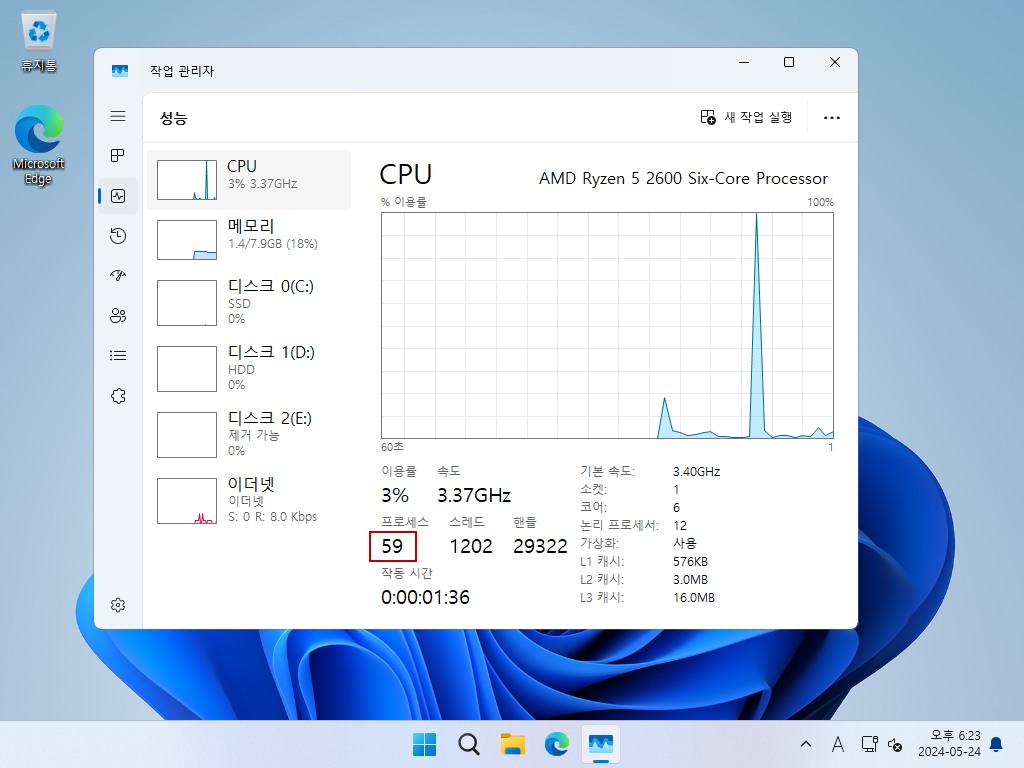
Task: Select the CPU performance item
Action: pos(249,180)
